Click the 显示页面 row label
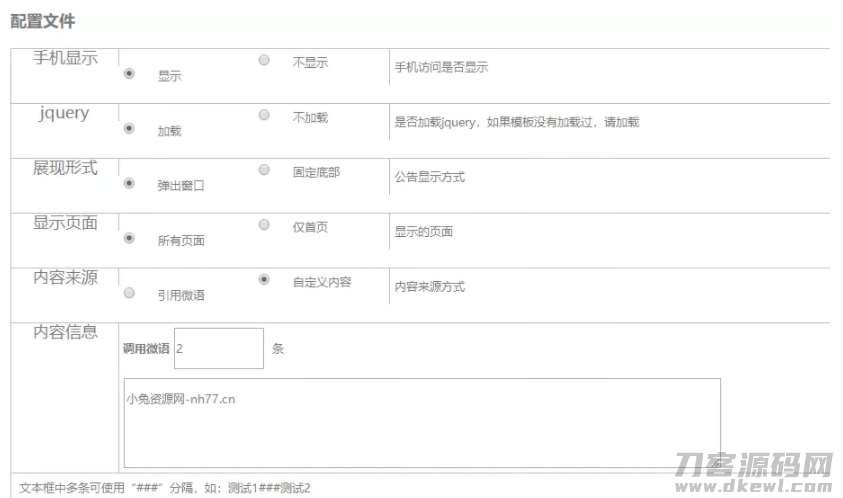Viewport: 843px width, 498px height. [65, 223]
